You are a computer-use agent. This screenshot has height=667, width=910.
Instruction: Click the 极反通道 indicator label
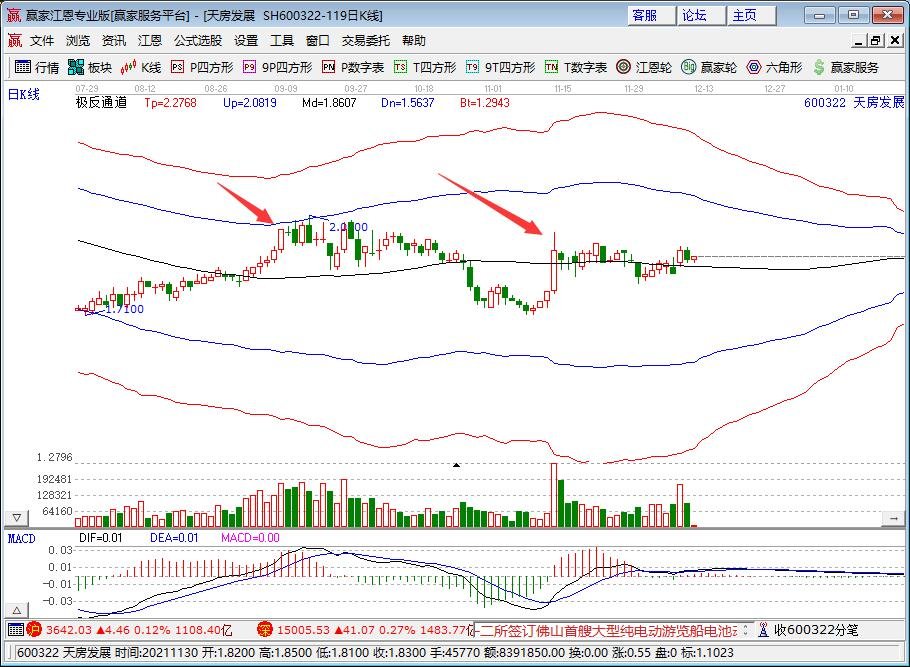(x=102, y=102)
